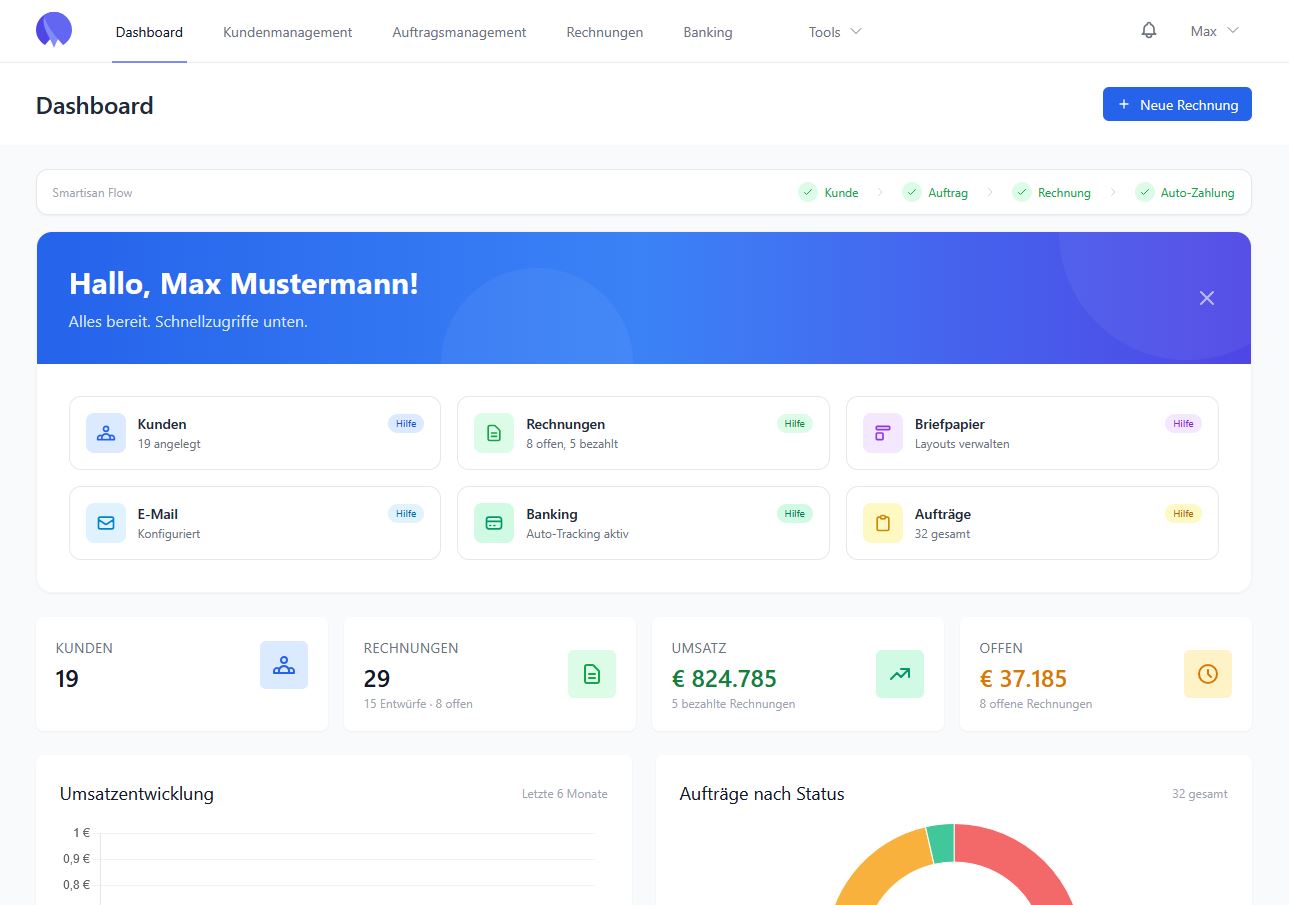Click the Neue Rechnung button
1289x905 pixels.
pos(1177,104)
